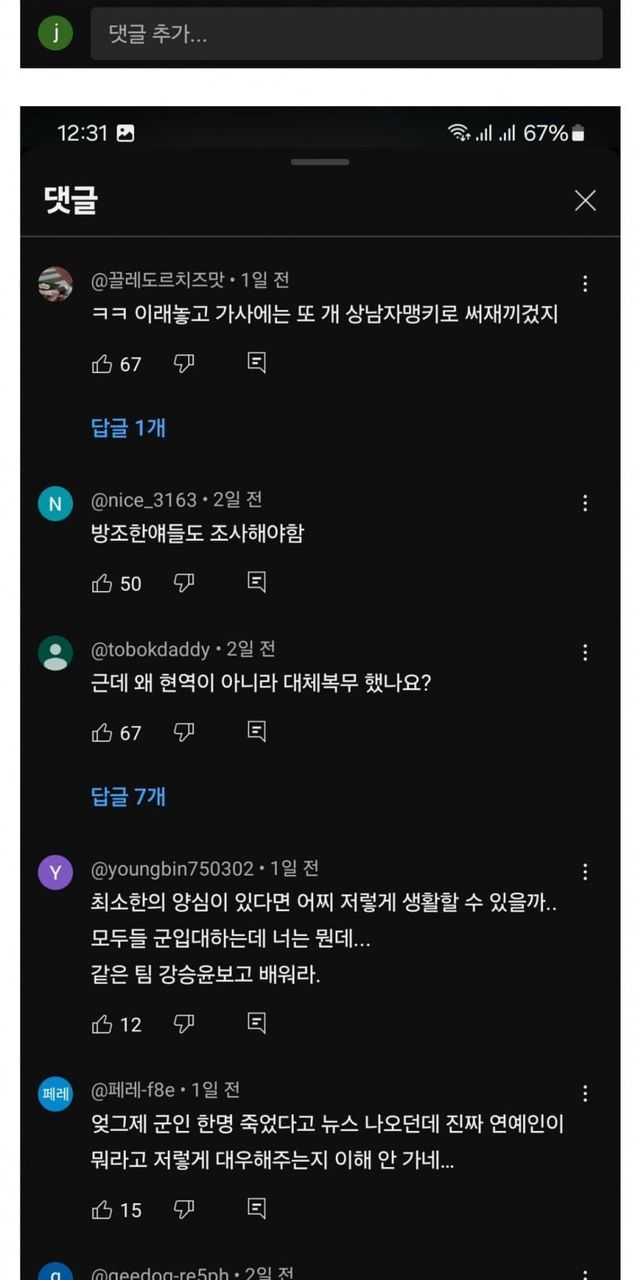Dislike the nice_3163 comment
This screenshot has height=1280, width=640.
(x=184, y=583)
